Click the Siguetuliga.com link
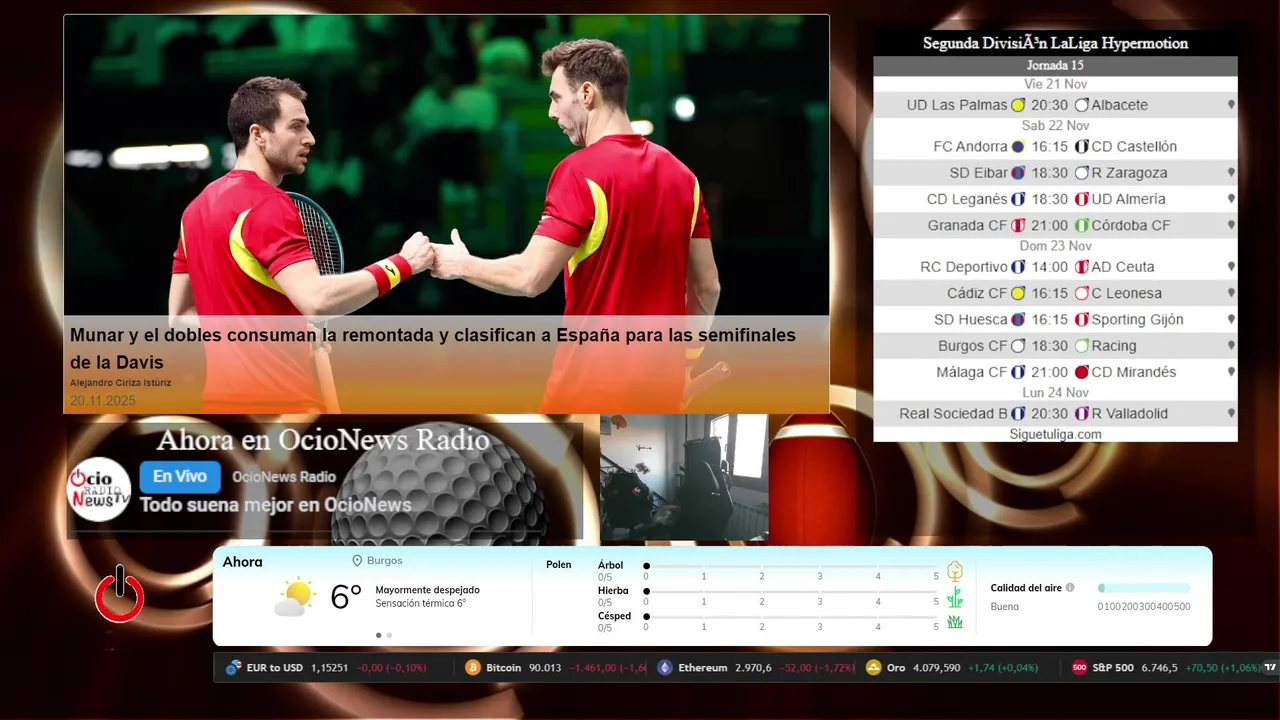Screen dimensions: 1280x720 [1055, 434]
